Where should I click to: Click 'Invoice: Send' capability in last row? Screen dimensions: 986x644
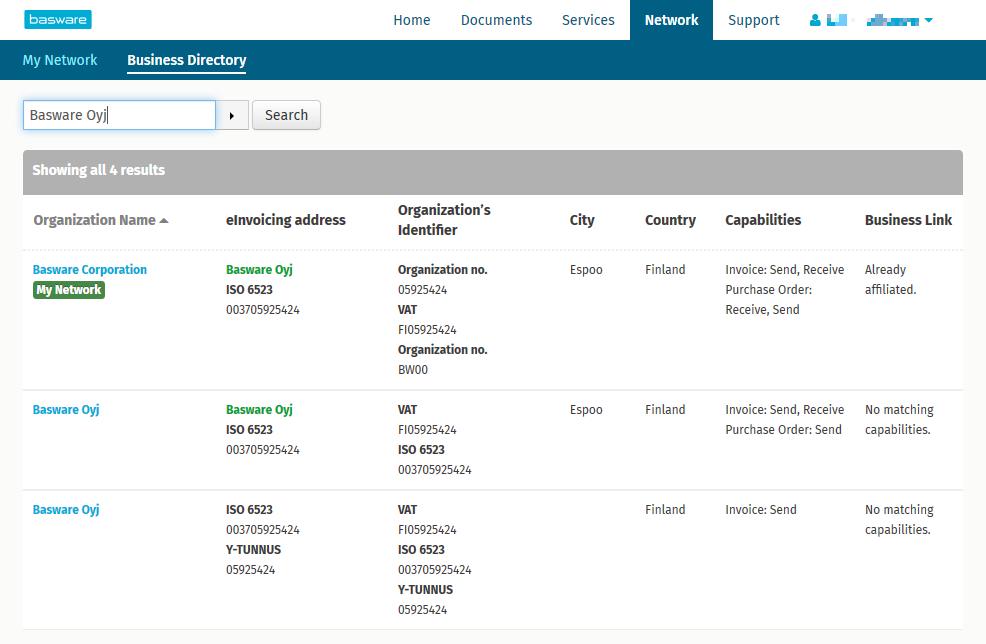[760, 509]
